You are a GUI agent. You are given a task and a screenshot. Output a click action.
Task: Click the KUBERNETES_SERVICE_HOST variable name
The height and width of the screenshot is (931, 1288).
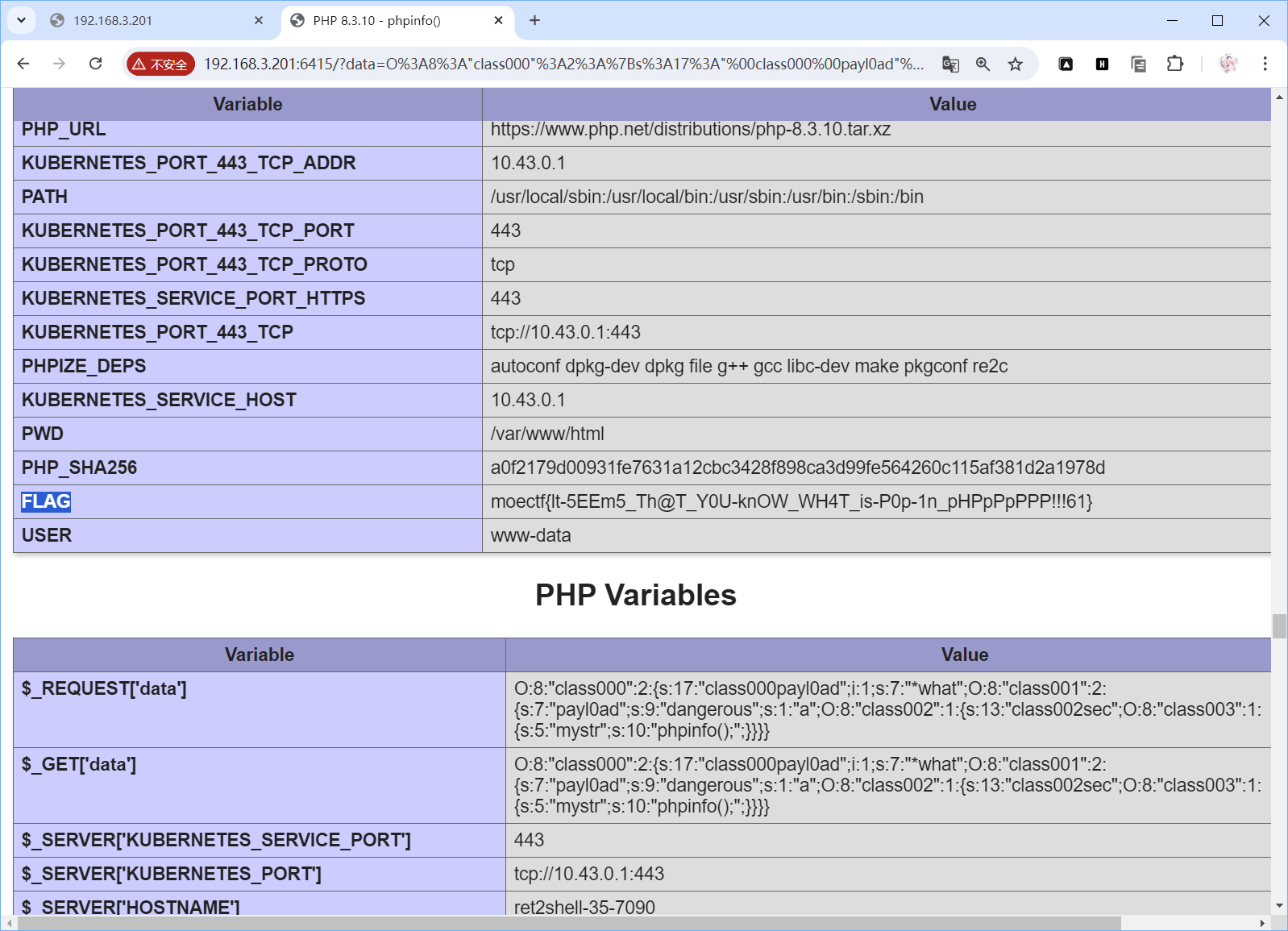[159, 400]
